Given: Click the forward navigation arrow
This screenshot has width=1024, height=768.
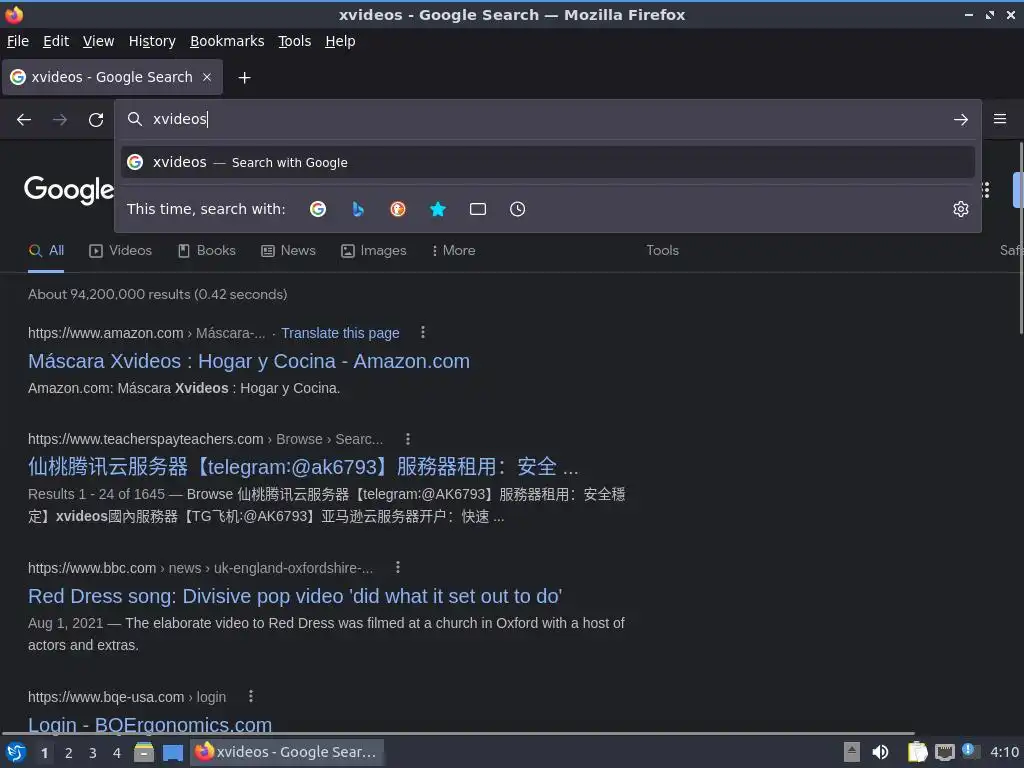Looking at the screenshot, I should click(59, 120).
